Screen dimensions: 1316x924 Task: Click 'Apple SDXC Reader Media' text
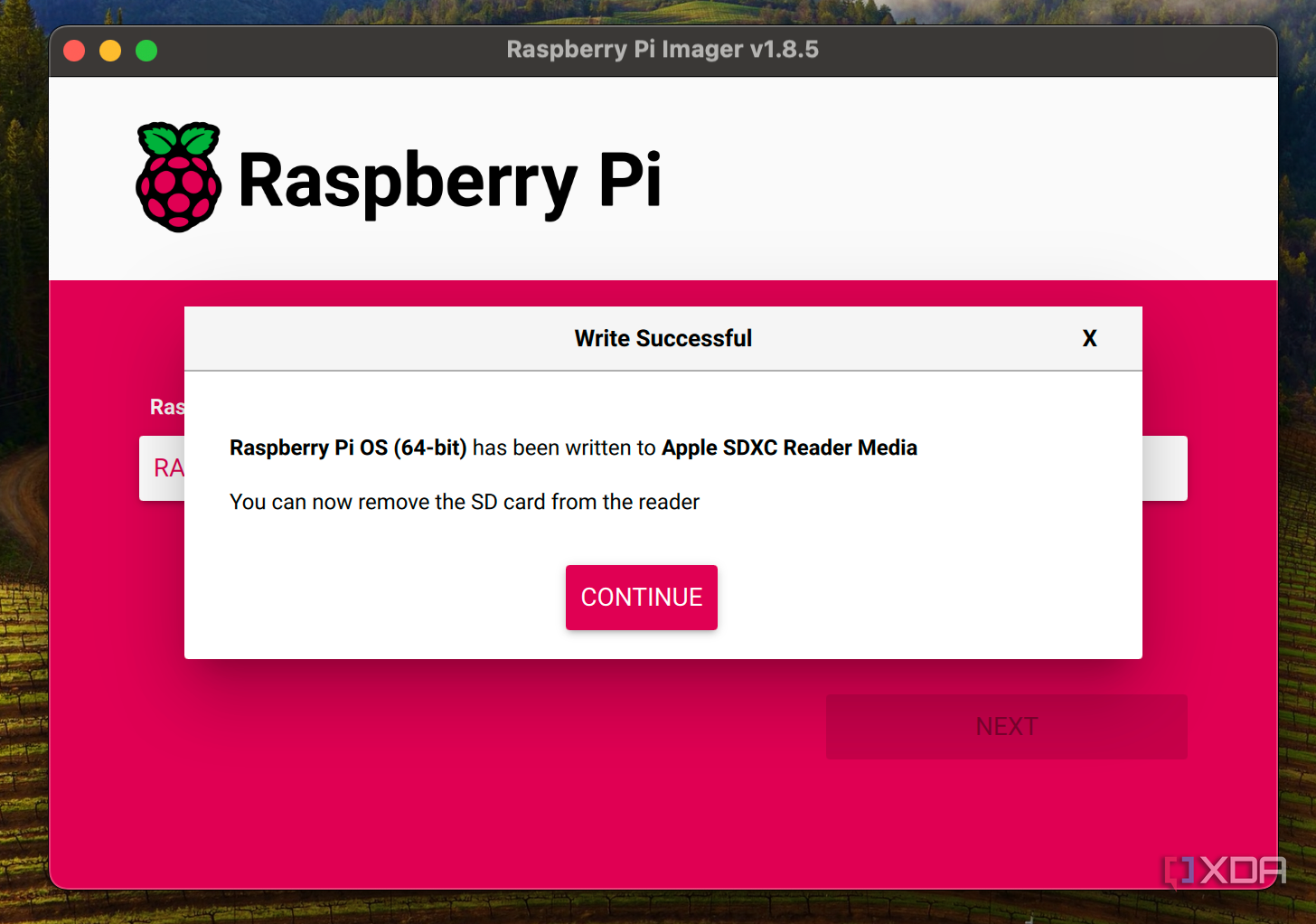789,448
